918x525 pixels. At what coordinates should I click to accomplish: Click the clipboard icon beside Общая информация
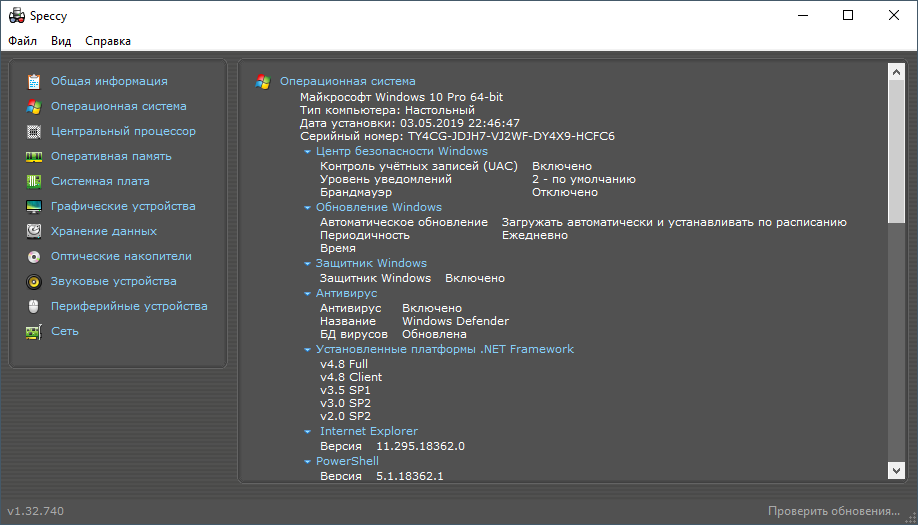point(34,82)
